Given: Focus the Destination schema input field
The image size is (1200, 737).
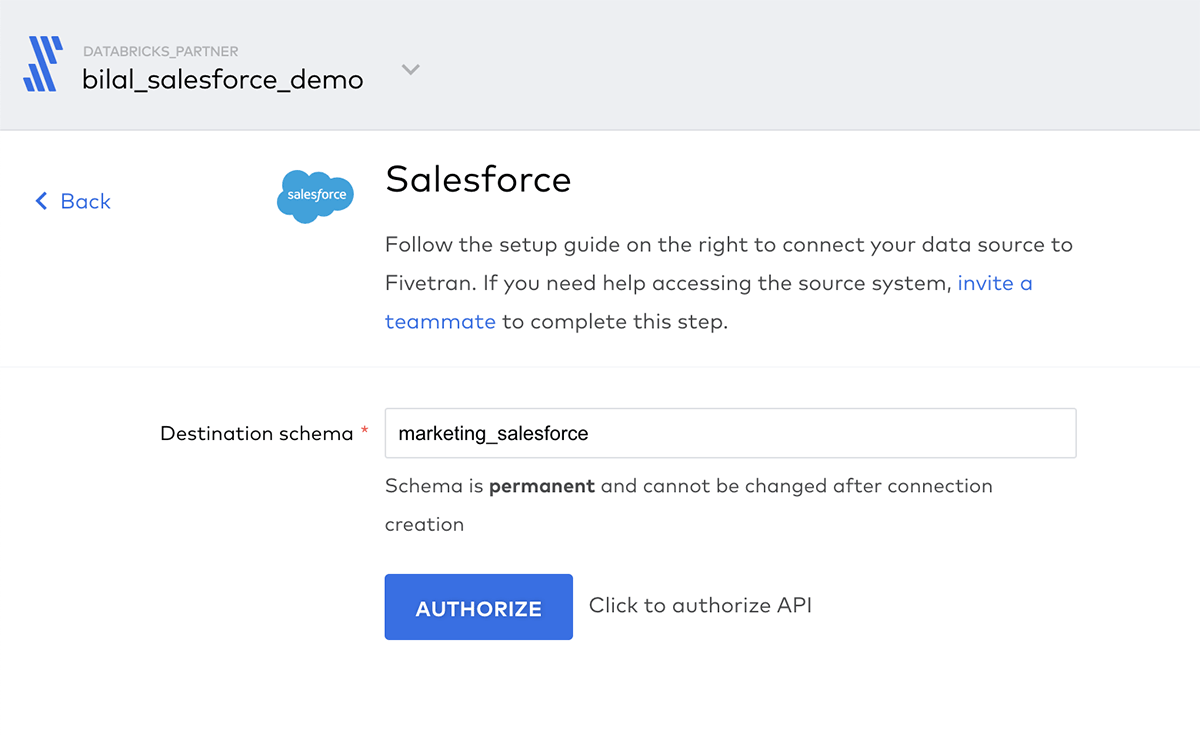Looking at the screenshot, I should click(x=730, y=433).
